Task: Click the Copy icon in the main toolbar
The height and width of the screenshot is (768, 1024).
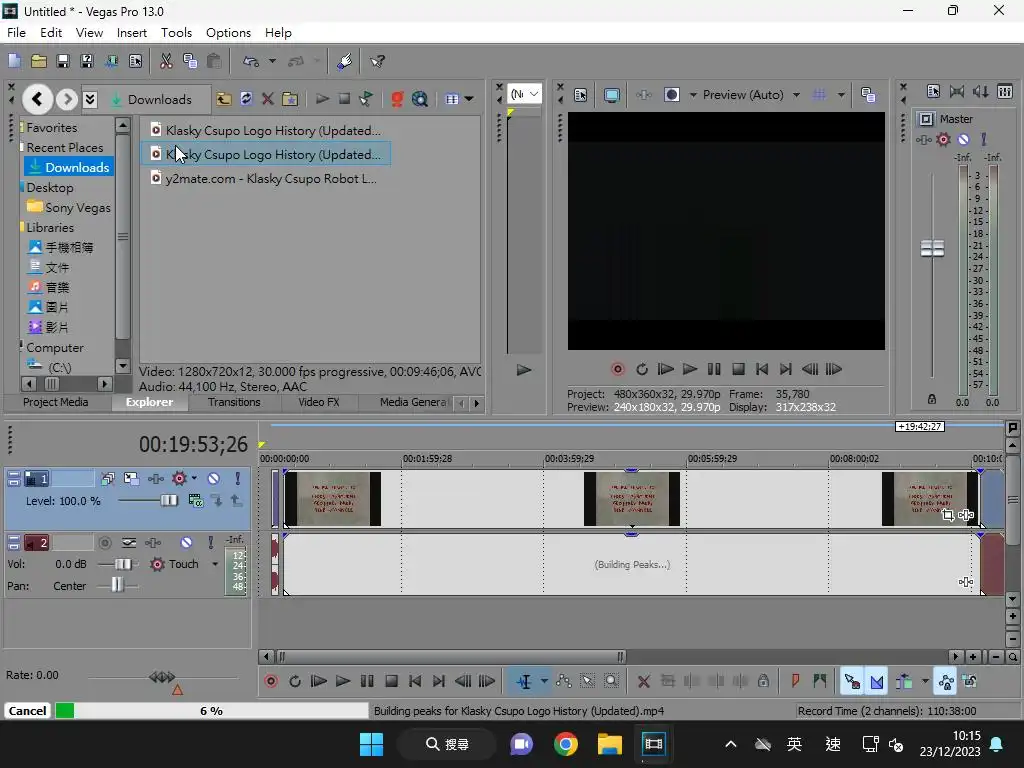Action: point(190,61)
